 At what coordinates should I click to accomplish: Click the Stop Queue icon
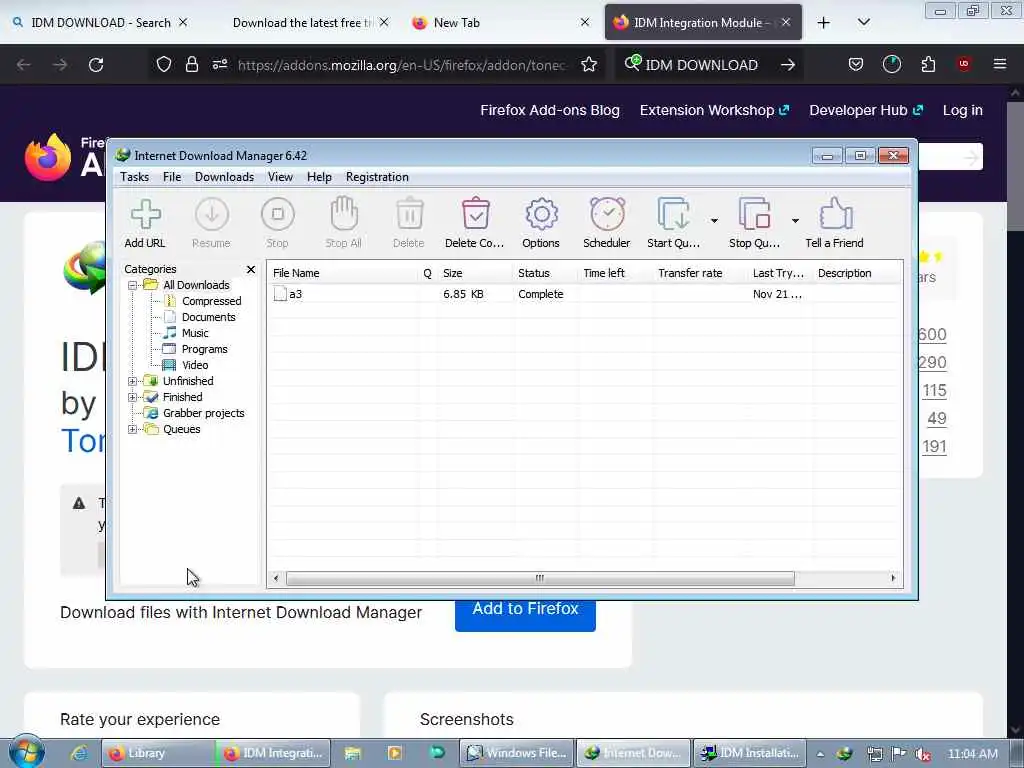click(754, 223)
